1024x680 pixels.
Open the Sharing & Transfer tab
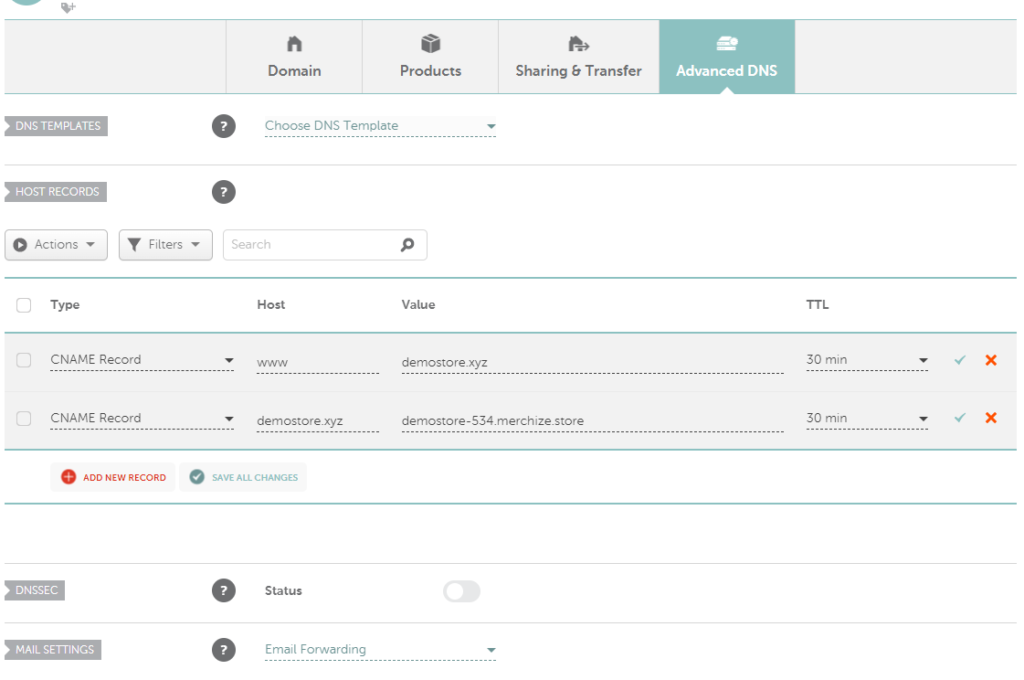click(579, 57)
